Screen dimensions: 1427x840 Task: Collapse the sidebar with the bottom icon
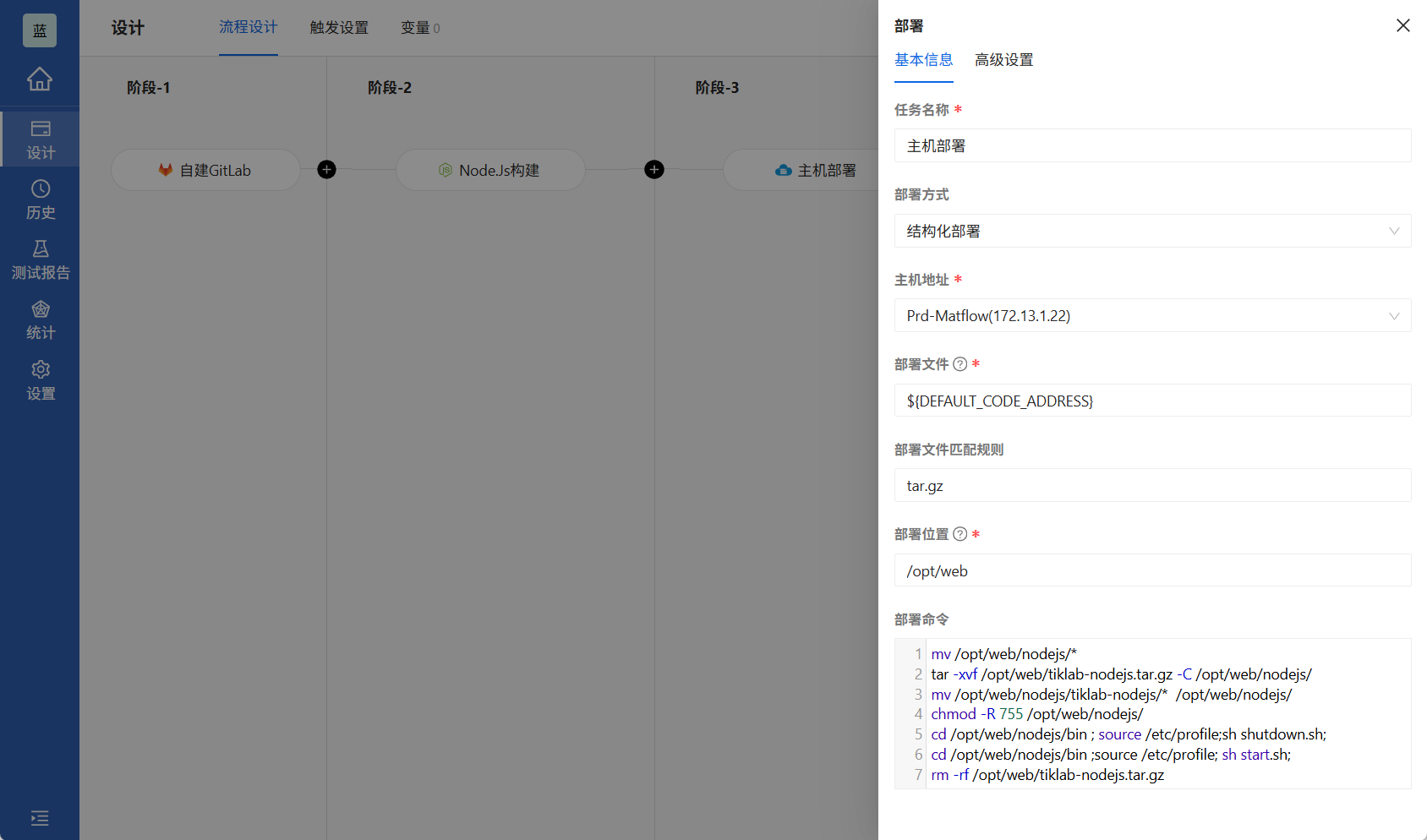tap(40, 818)
